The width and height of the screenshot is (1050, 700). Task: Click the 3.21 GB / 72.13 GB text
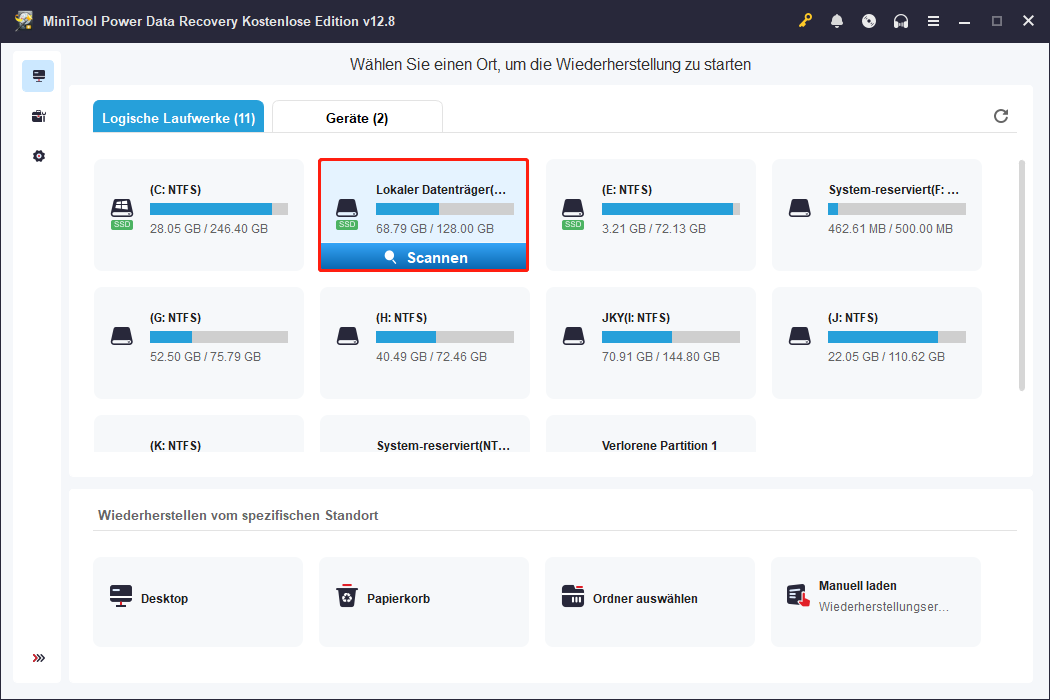(x=654, y=229)
